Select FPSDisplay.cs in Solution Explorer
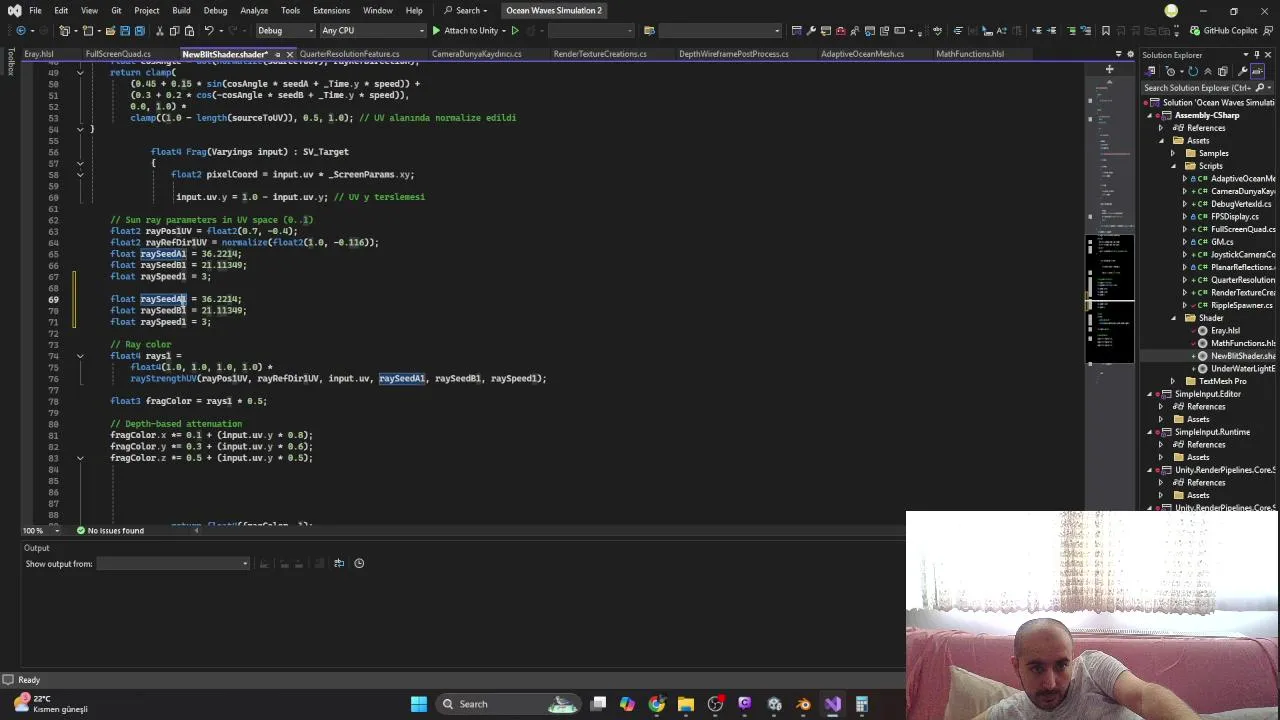 1235,217
